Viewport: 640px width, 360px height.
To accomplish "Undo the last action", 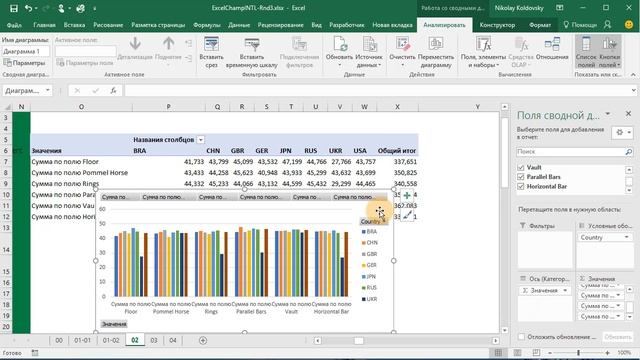I will pyautogui.click(x=28, y=8).
